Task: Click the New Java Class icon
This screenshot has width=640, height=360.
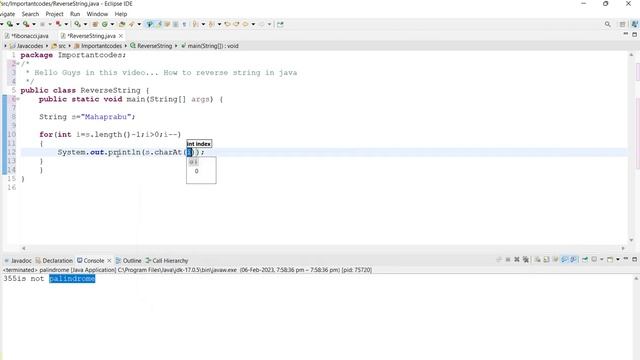Action: click(104, 24)
